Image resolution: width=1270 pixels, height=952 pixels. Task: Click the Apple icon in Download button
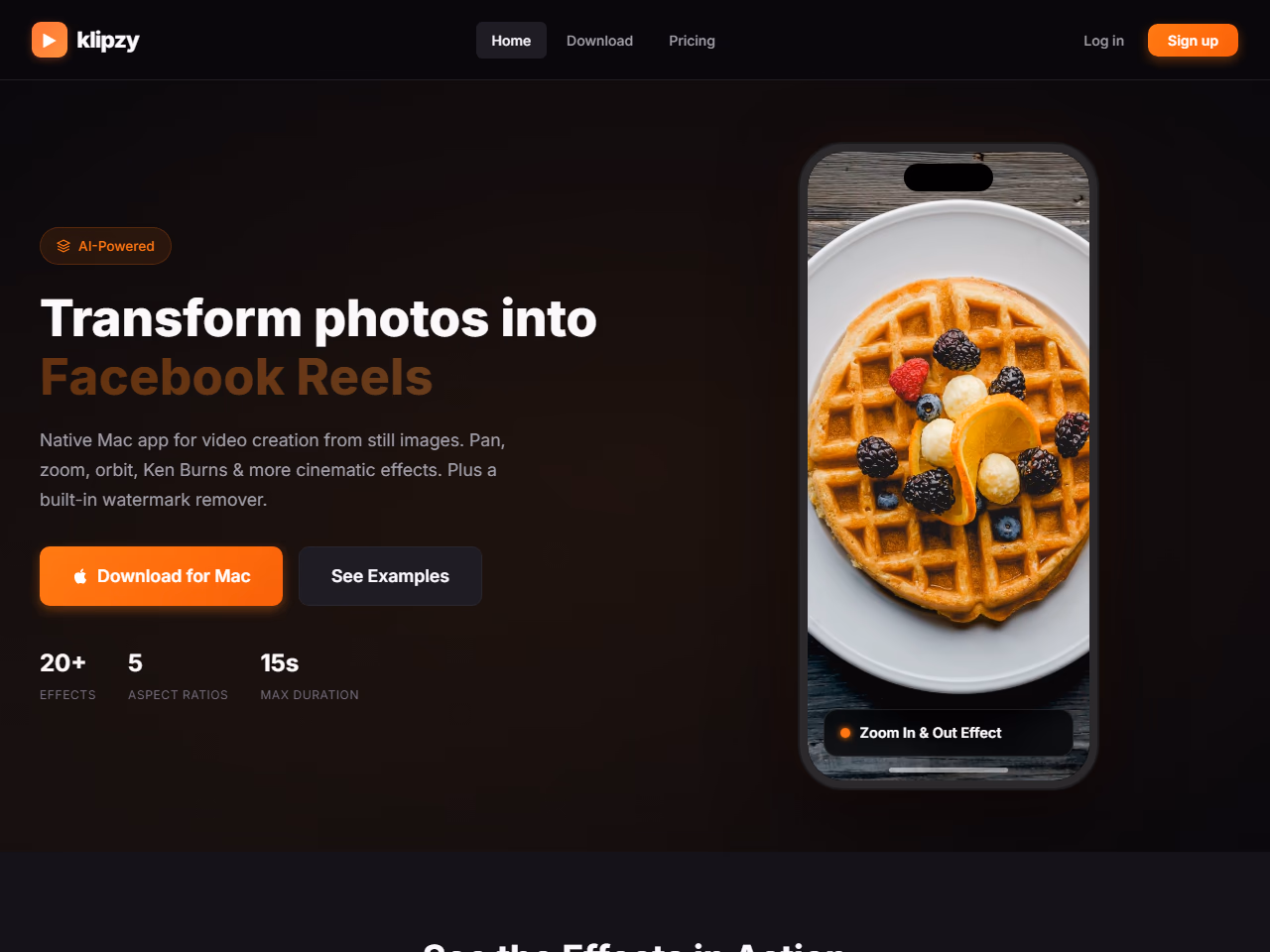tap(80, 576)
